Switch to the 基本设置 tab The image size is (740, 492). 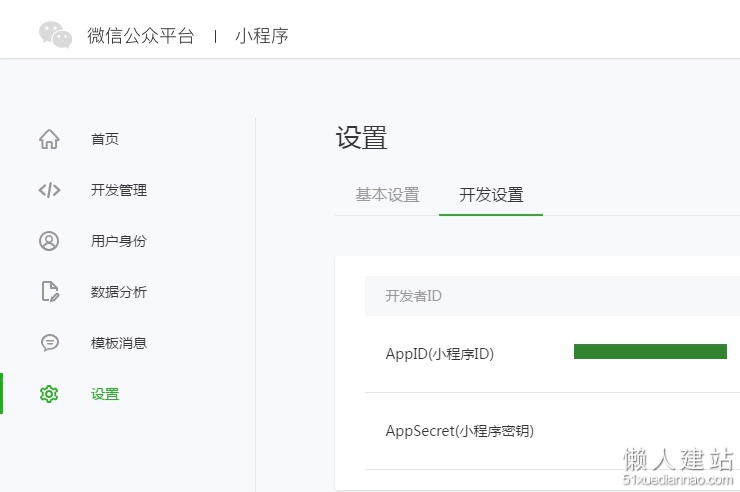387,195
